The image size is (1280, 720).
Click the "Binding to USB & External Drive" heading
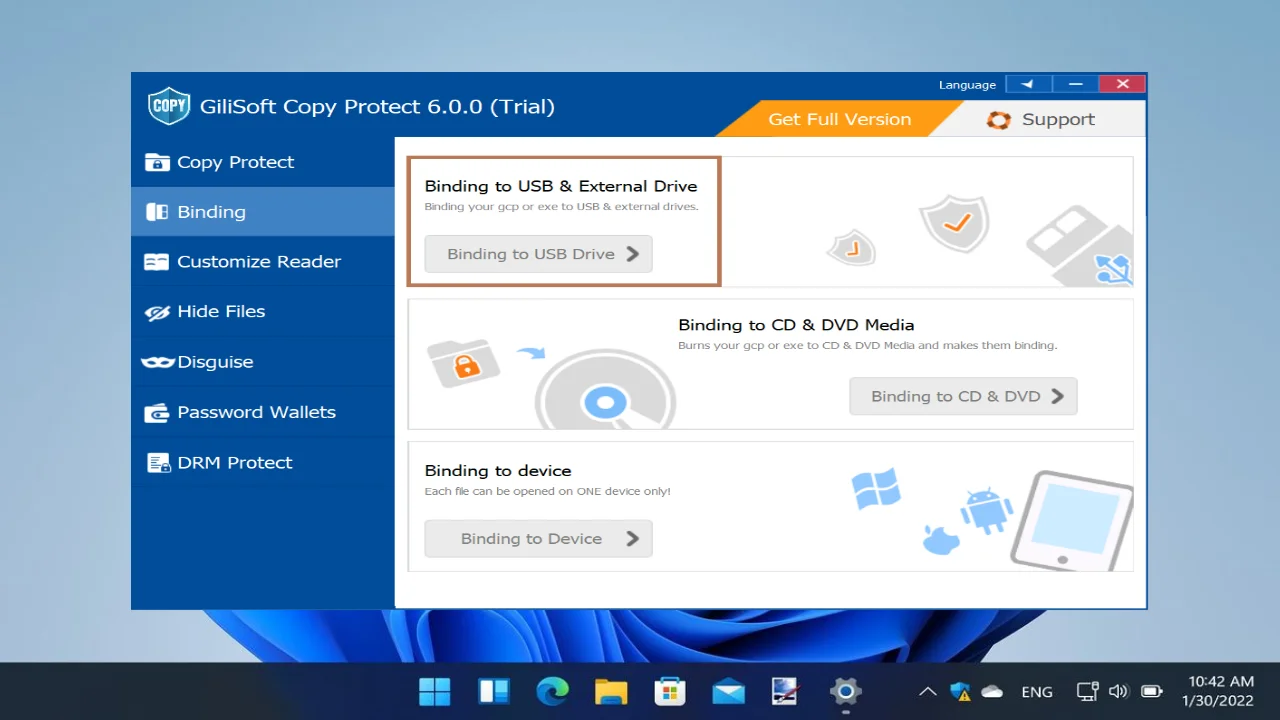(561, 186)
